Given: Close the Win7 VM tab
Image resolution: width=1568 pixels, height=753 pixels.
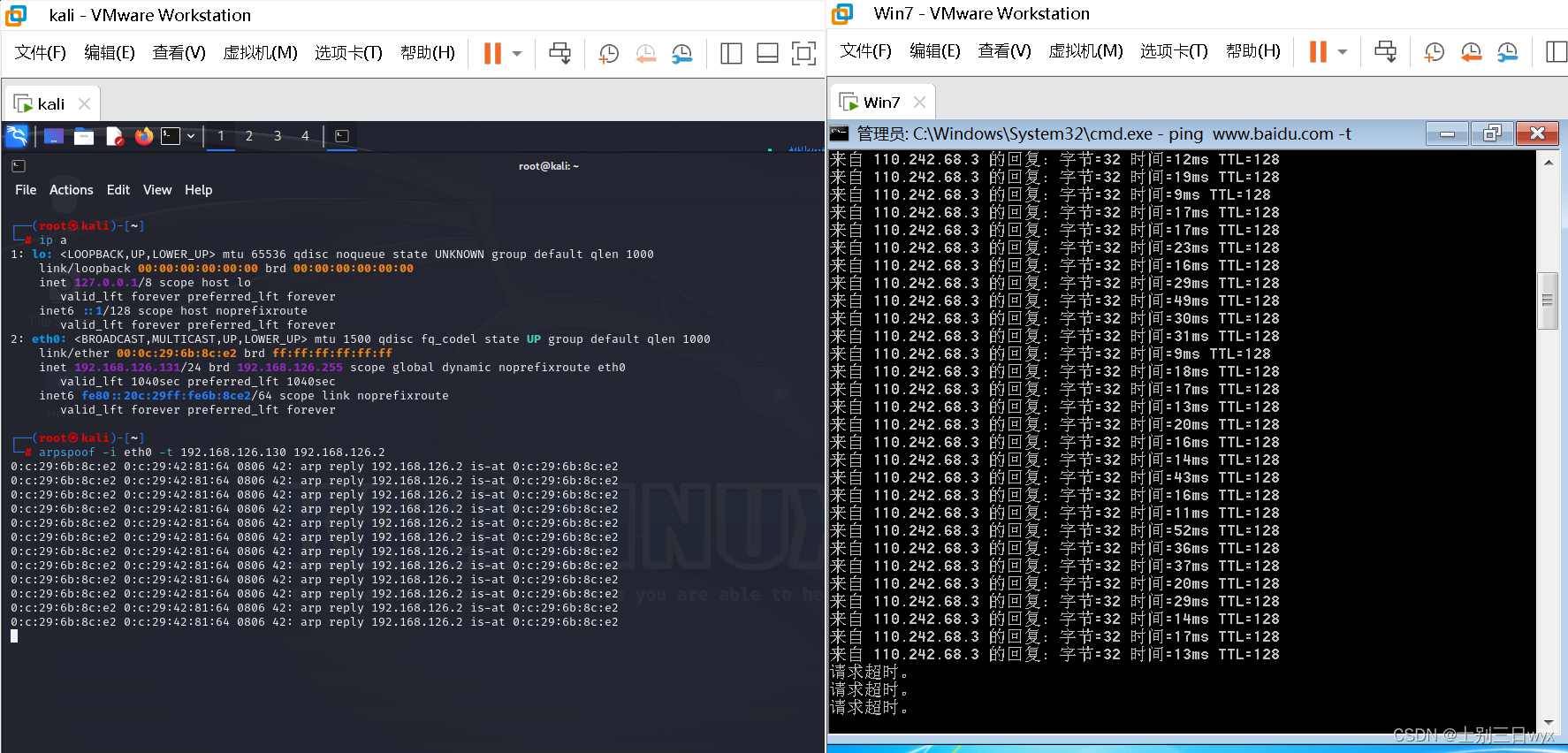Looking at the screenshot, I should pos(919,102).
